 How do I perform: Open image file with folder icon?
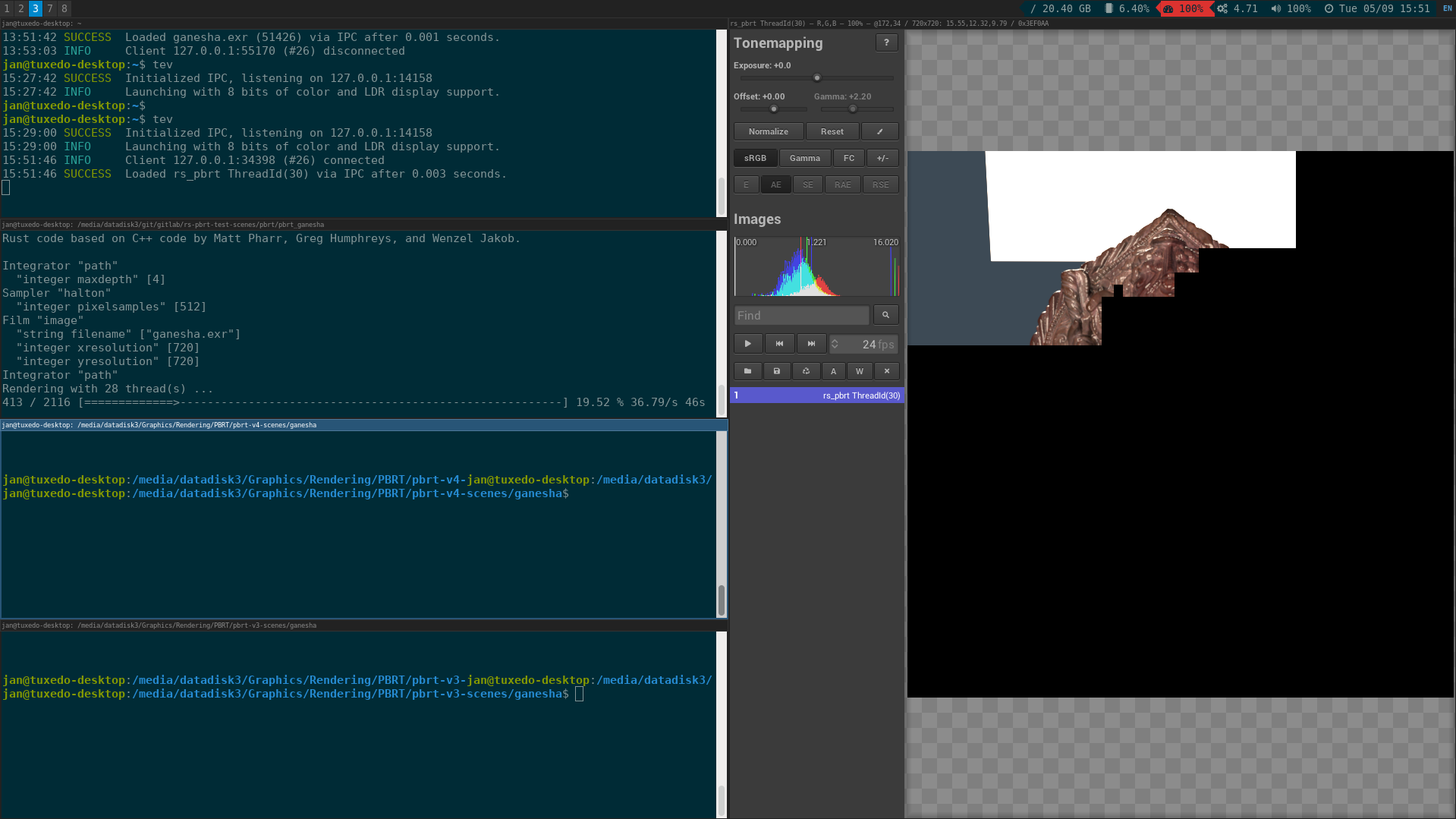747,371
